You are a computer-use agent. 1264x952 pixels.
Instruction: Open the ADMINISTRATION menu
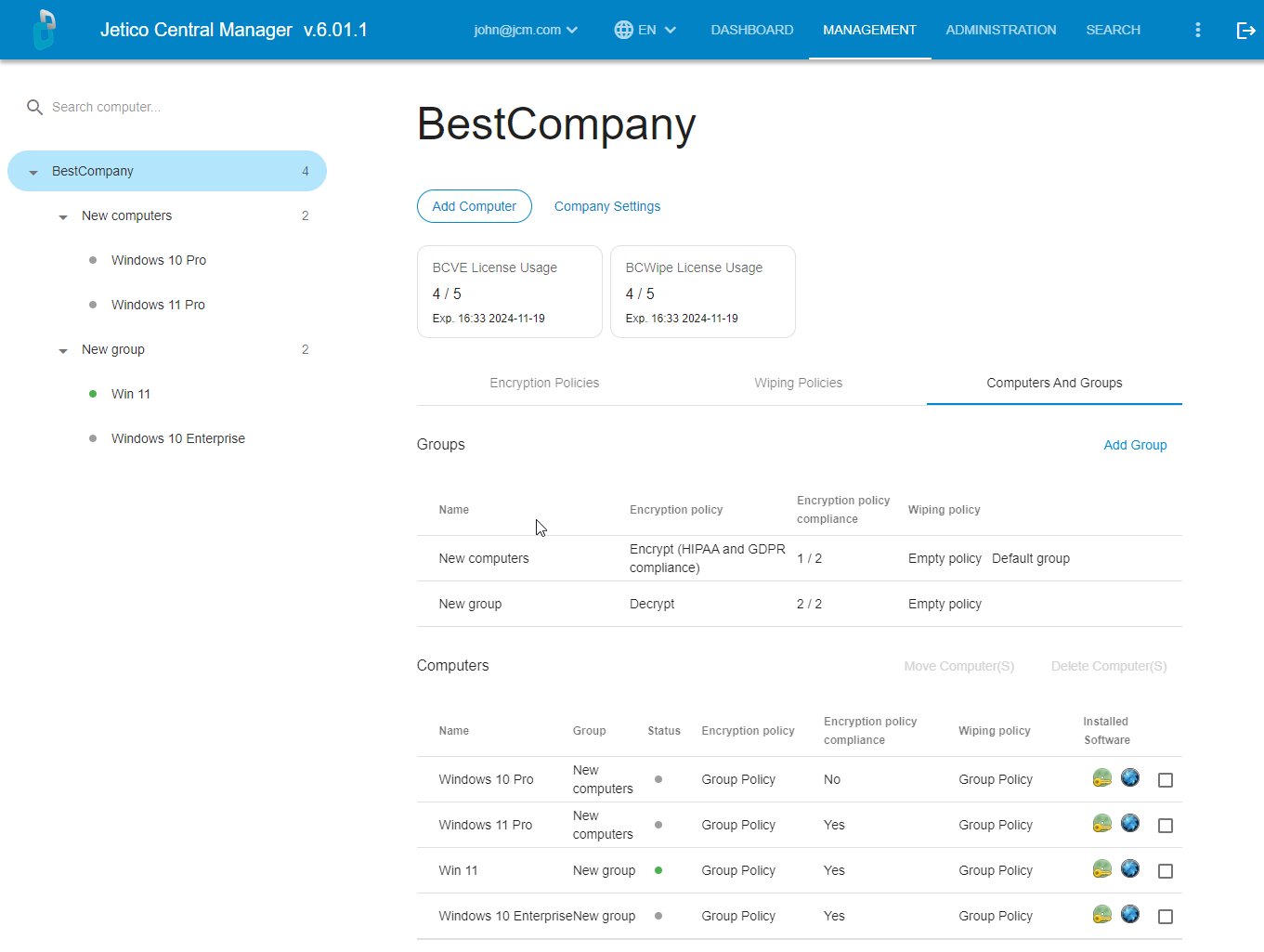1001,30
